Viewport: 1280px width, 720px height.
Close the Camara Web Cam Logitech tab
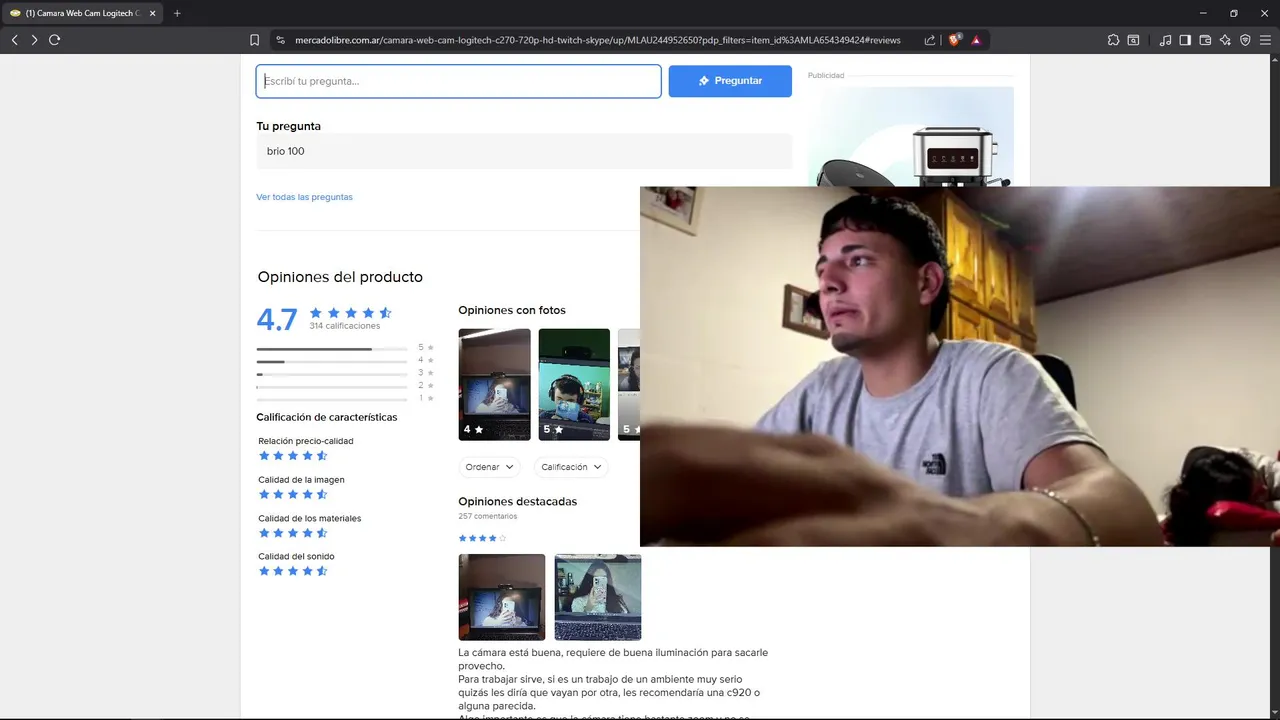click(x=152, y=13)
